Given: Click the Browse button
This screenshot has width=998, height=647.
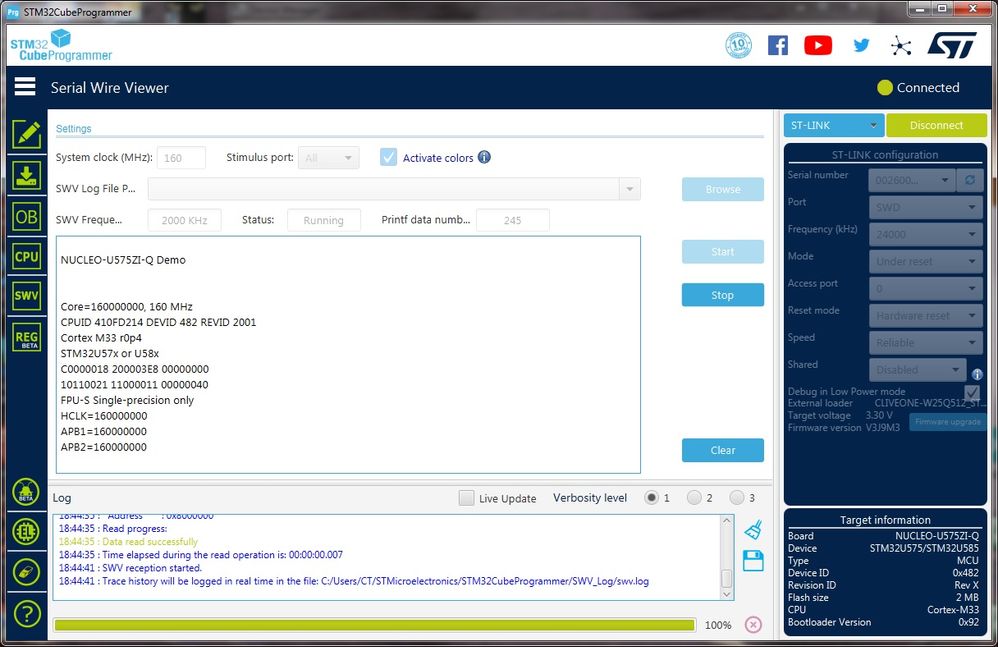Looking at the screenshot, I should coord(722,189).
